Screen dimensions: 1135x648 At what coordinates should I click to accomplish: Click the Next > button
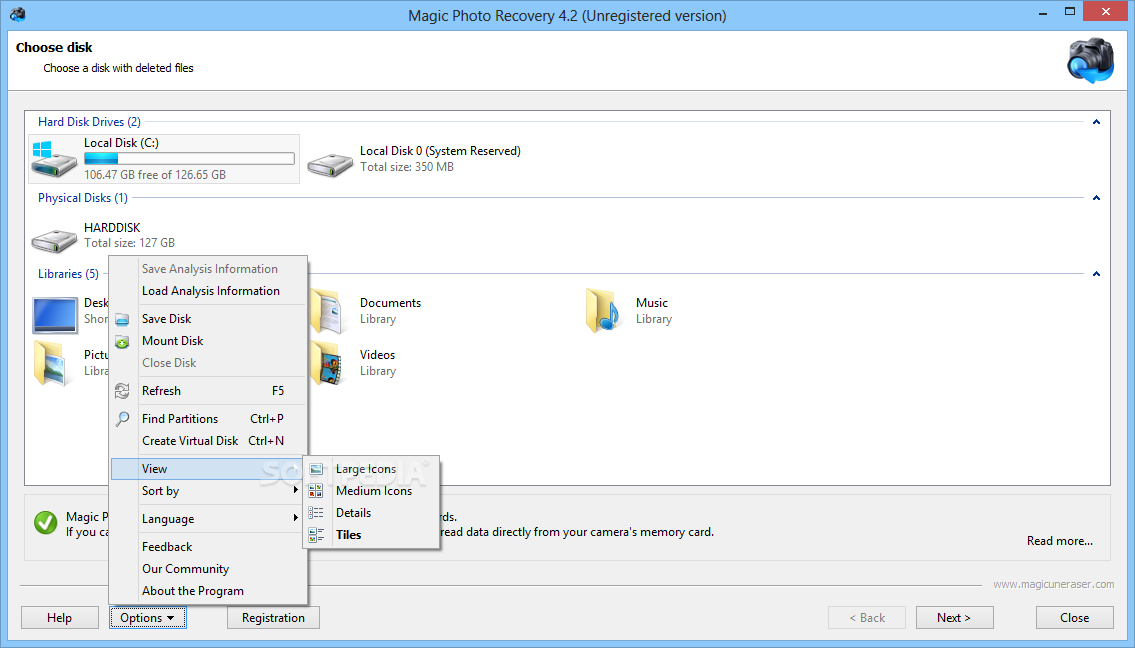tap(954, 618)
